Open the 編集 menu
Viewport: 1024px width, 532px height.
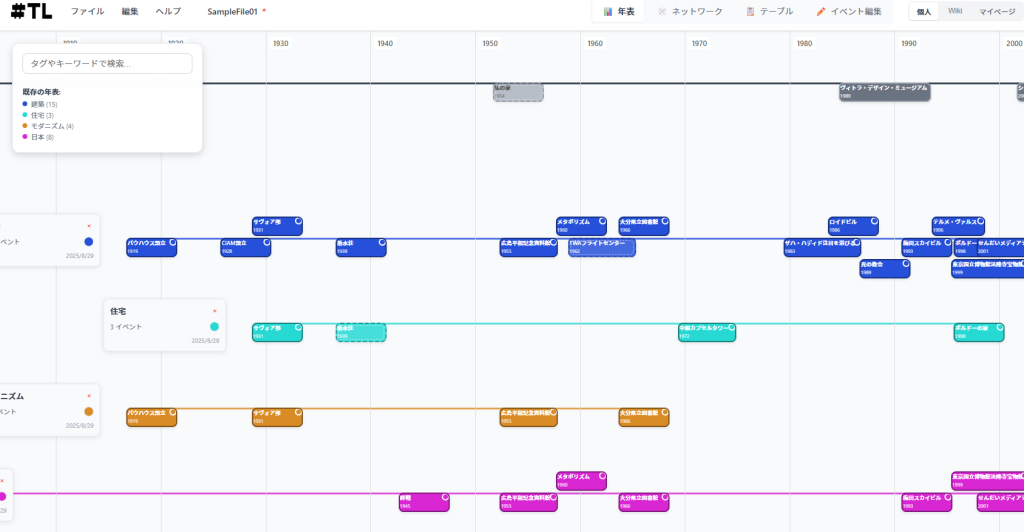click(x=130, y=12)
